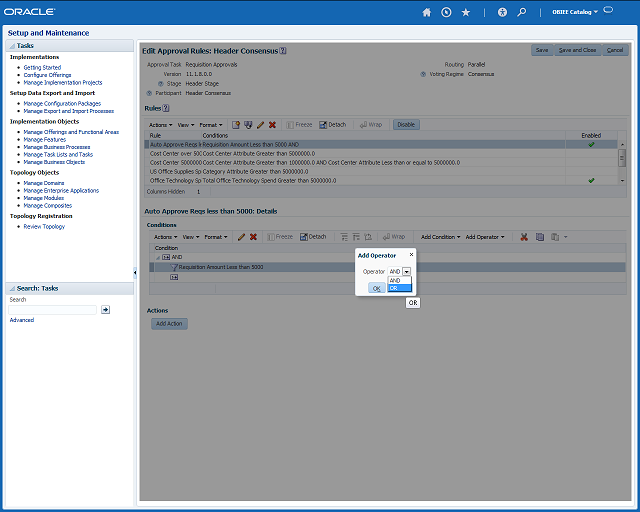
Task: Click the help icon beside Edit Approval Rules title
Action: 283,51
